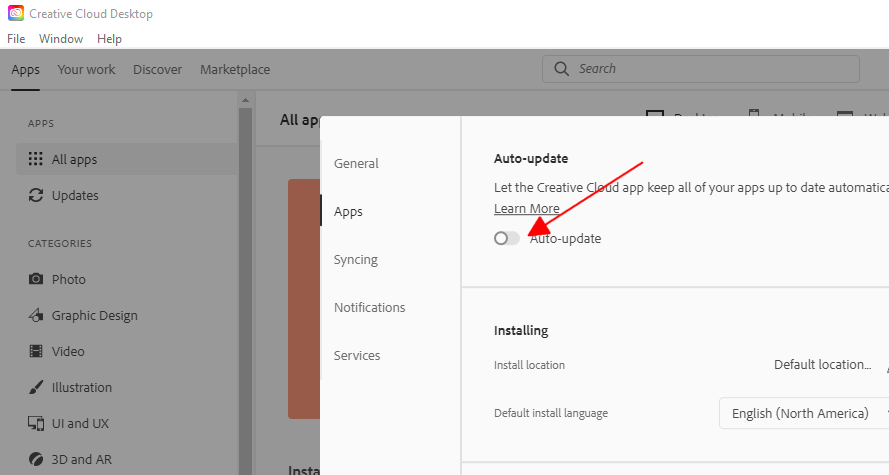Screen dimensions: 889x475
Task: Click the 3D and AR sphere icon
Action: pyautogui.click(x=36, y=459)
